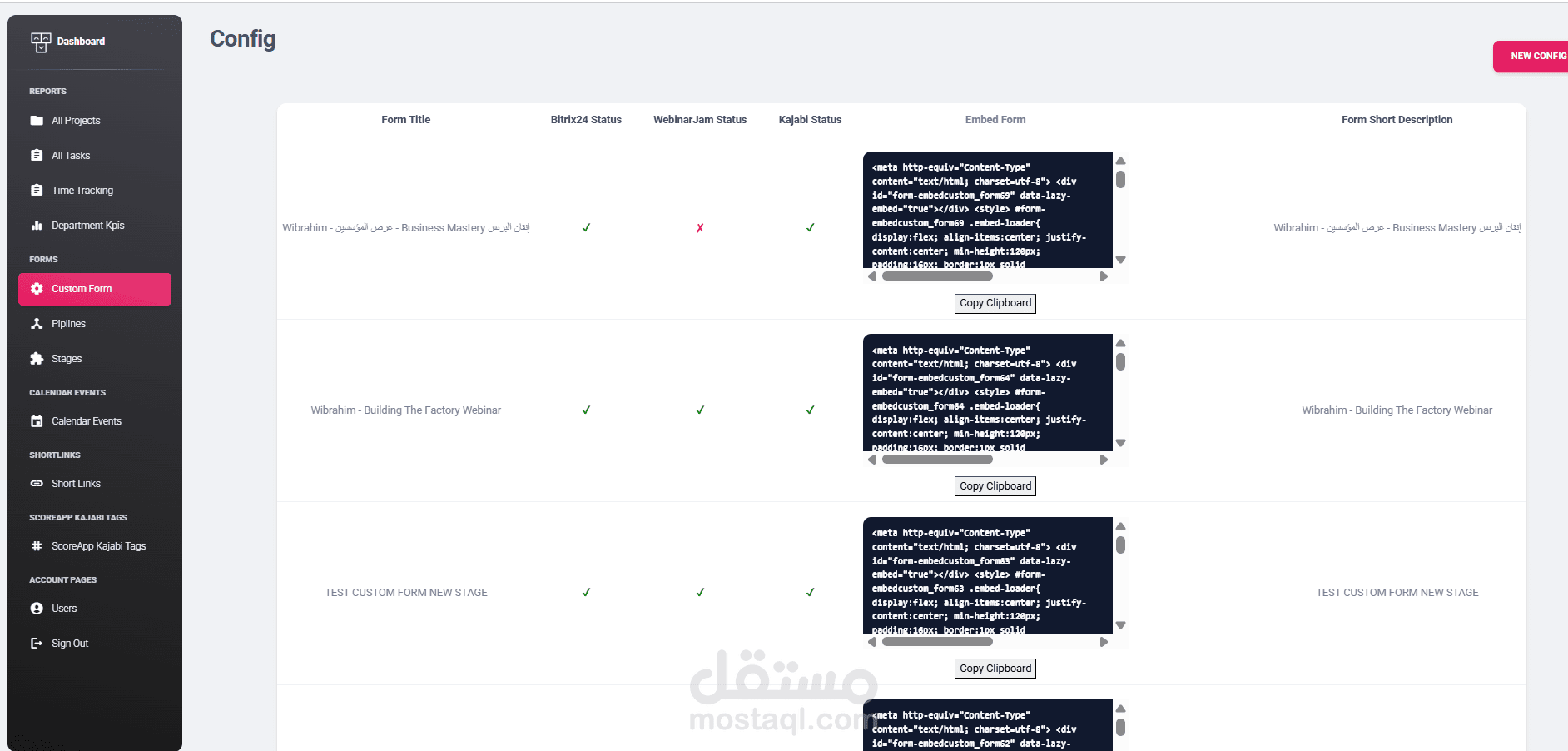1568x751 pixels.
Task: Click form title 'Wibrahim - Building The Factory Webinar'
Action: tap(406, 410)
